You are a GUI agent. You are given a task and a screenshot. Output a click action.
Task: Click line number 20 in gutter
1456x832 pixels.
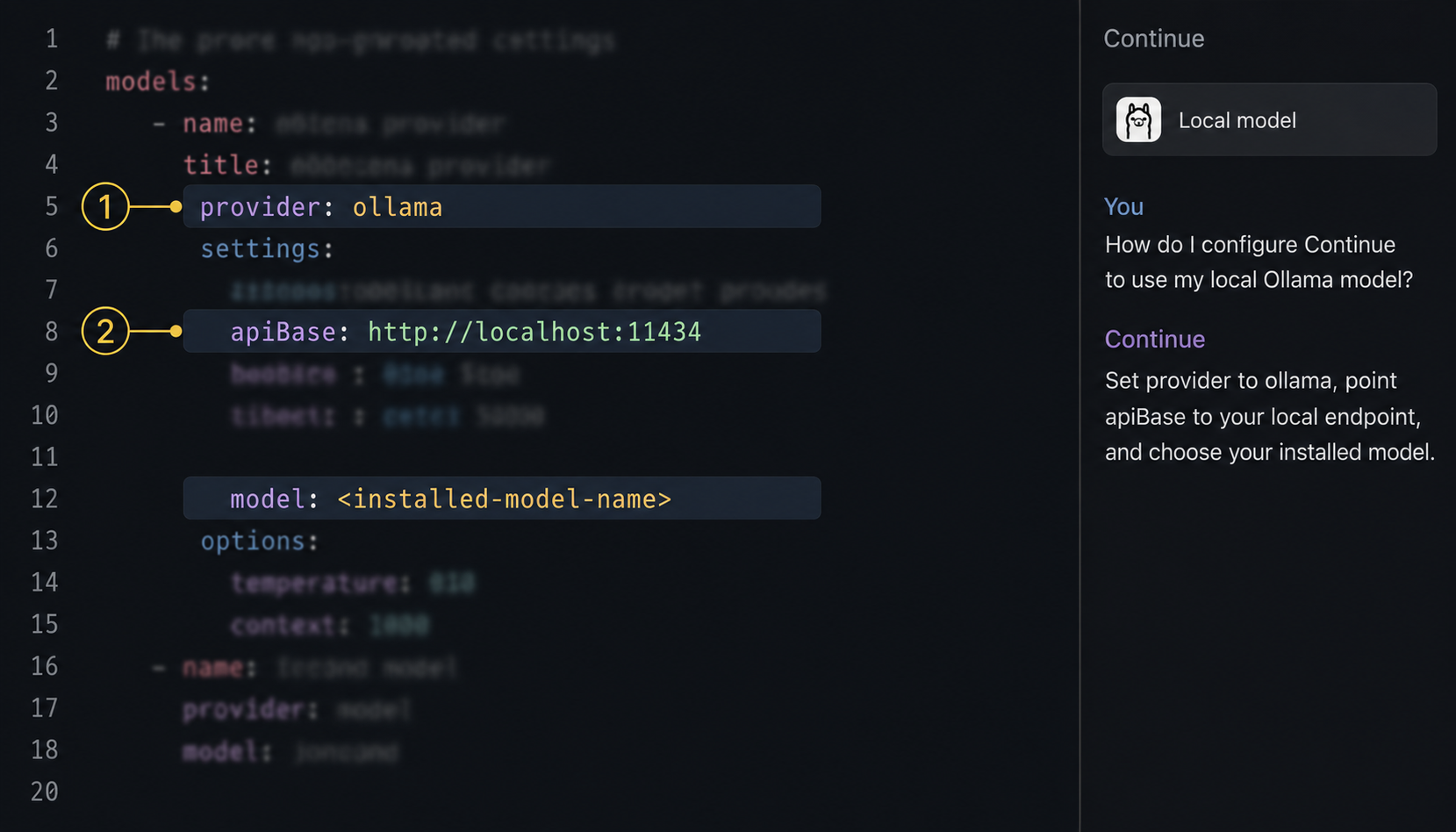pos(45,792)
